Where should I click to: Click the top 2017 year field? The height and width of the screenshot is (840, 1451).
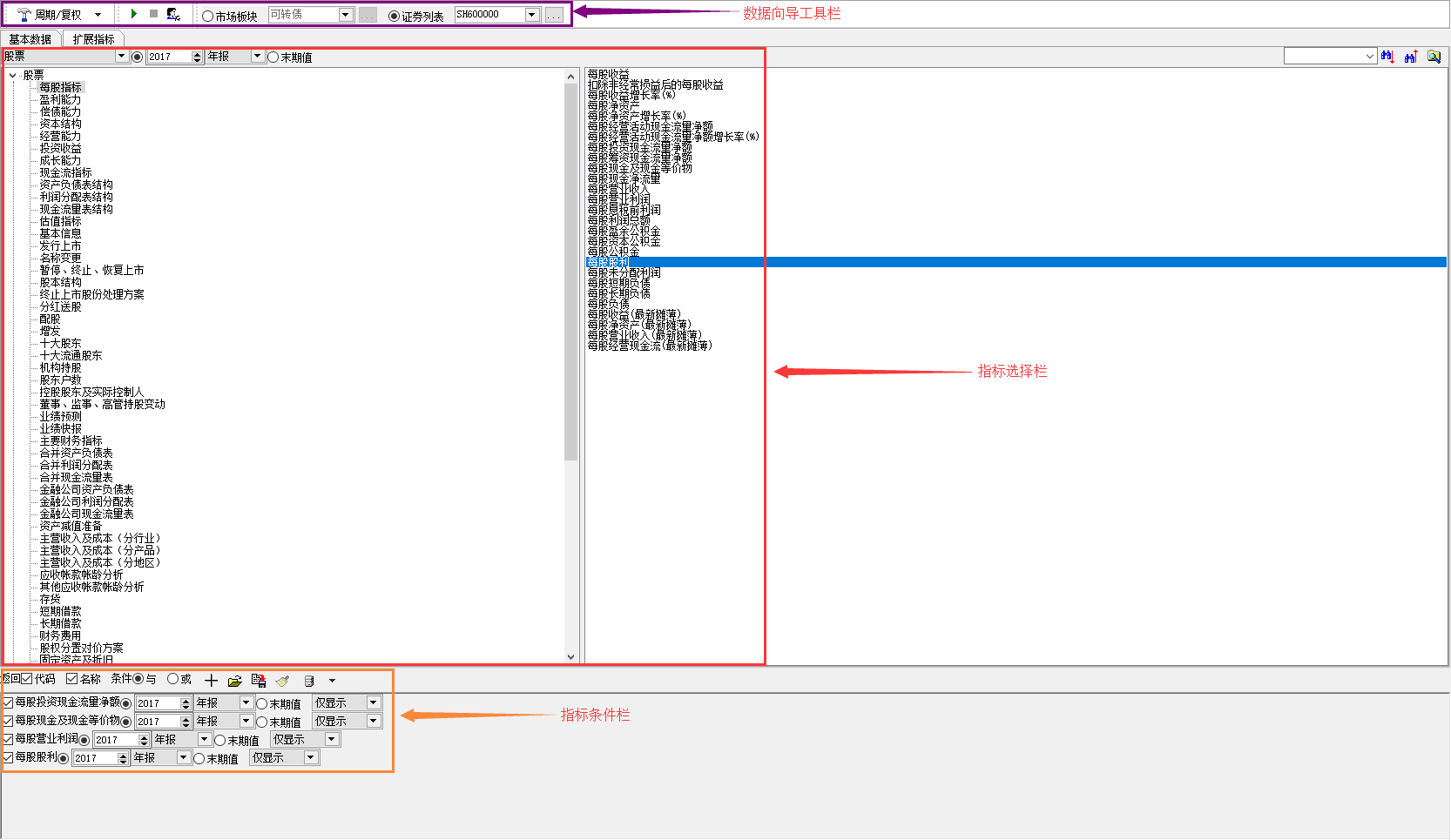169,57
